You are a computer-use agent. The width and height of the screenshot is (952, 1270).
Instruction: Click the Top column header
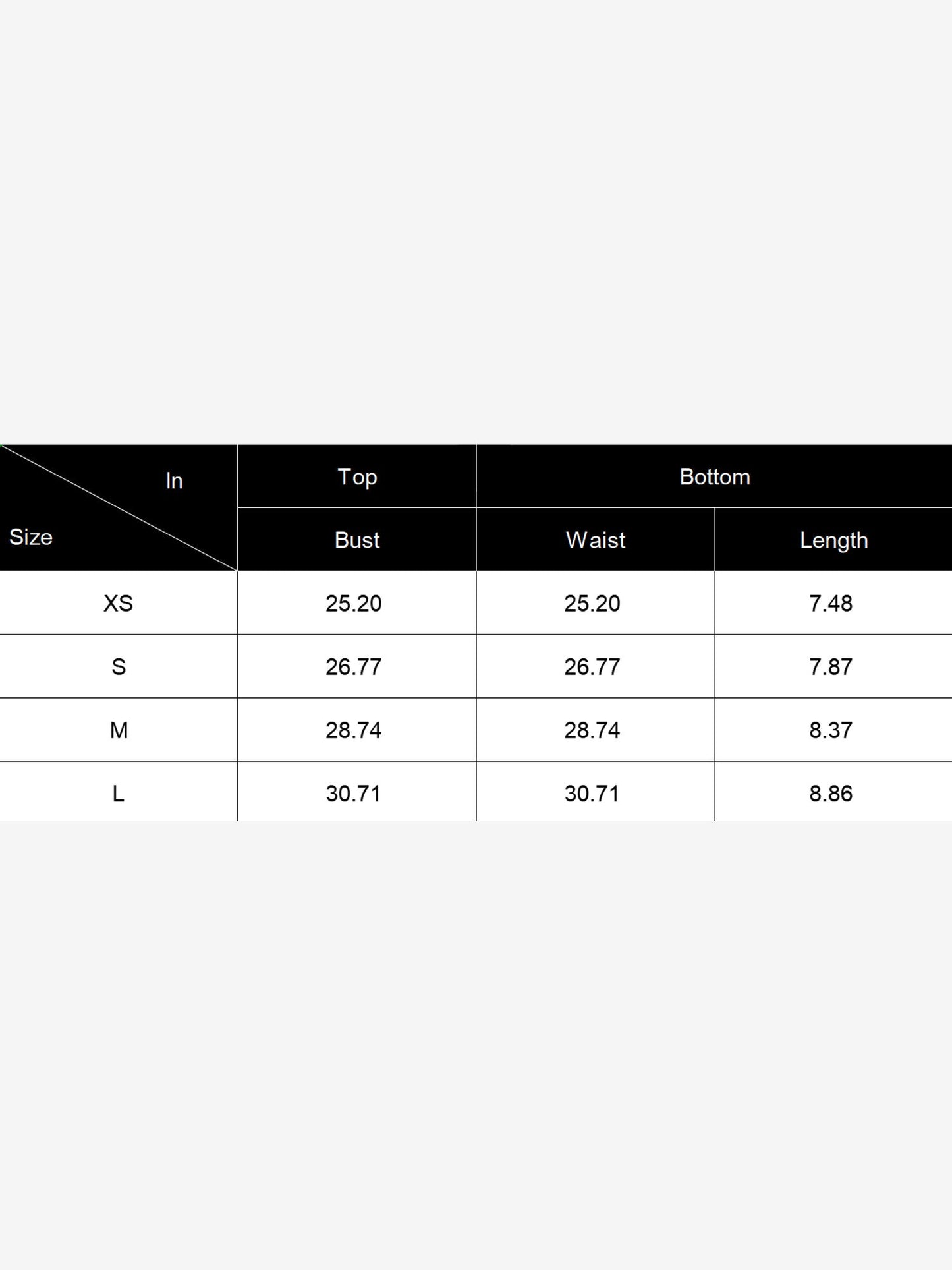pos(357,476)
